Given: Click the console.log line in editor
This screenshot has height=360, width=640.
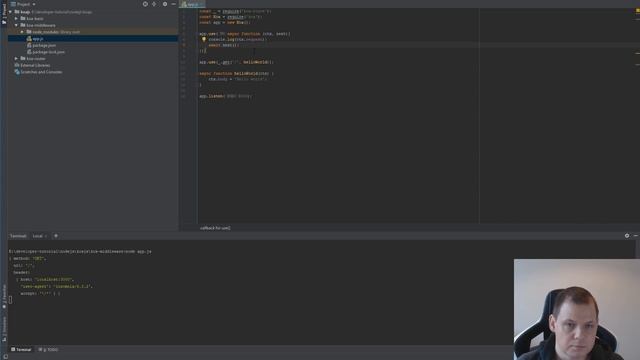Looking at the screenshot, I should click(238, 40).
